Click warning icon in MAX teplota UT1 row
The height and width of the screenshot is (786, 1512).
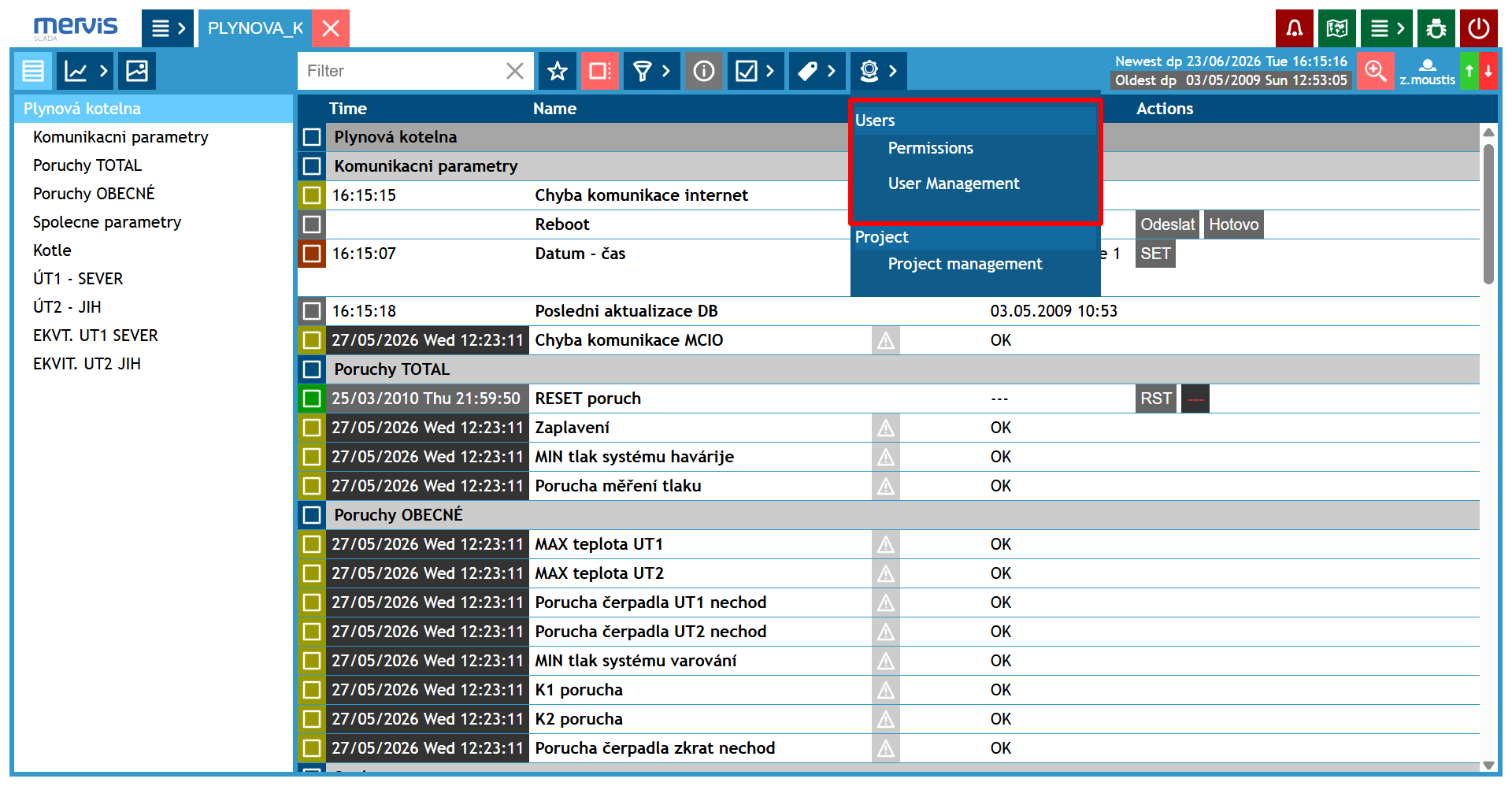[886, 544]
